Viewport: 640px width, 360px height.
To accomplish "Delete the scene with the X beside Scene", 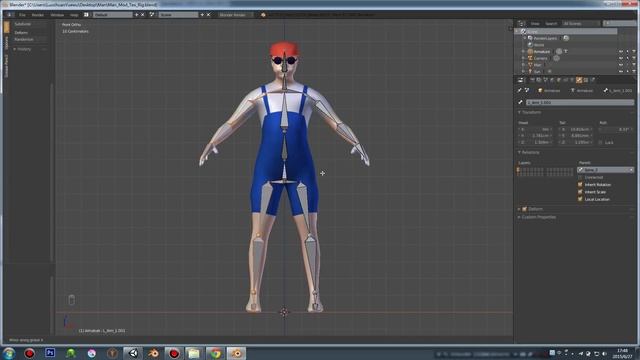I will 208,15.
